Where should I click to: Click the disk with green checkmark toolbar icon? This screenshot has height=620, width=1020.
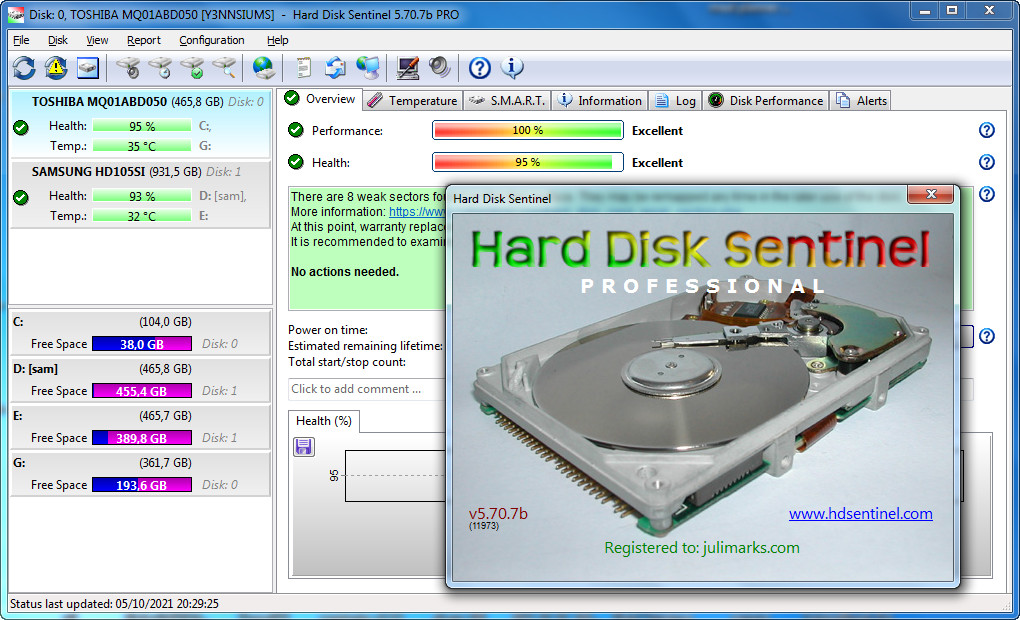click(x=193, y=68)
